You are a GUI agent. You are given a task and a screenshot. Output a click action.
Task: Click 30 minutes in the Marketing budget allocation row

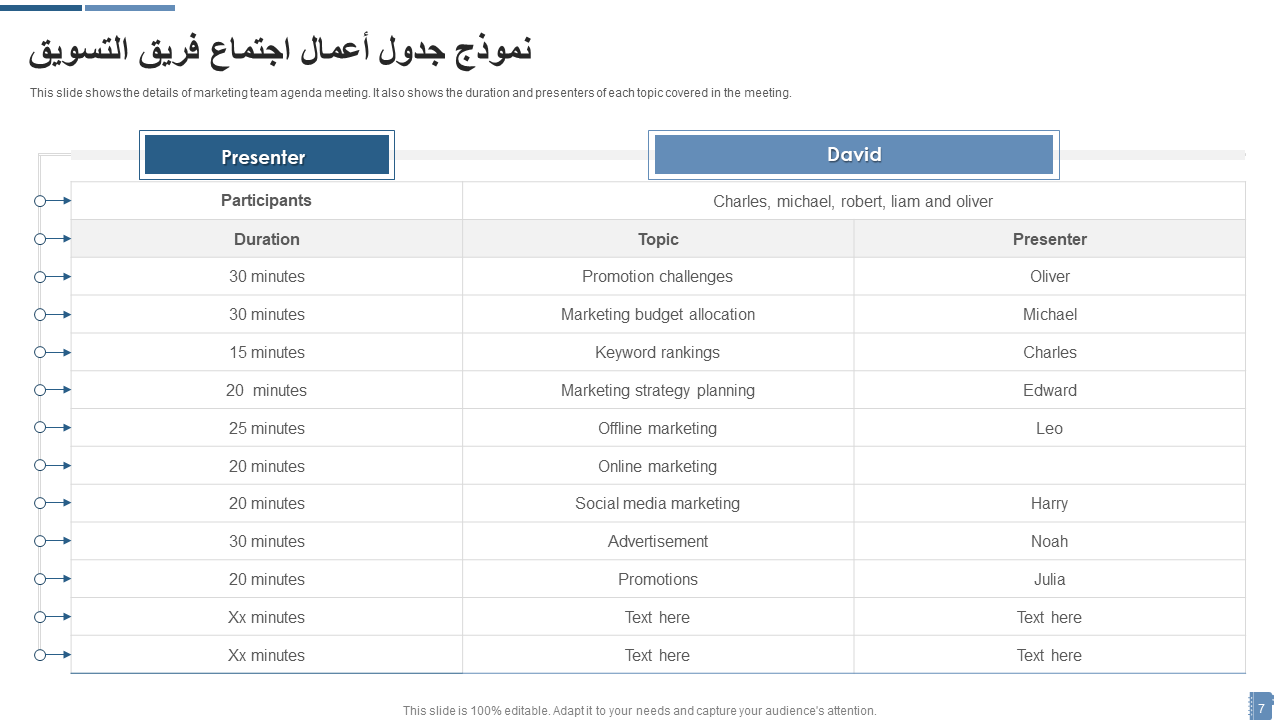(267, 314)
